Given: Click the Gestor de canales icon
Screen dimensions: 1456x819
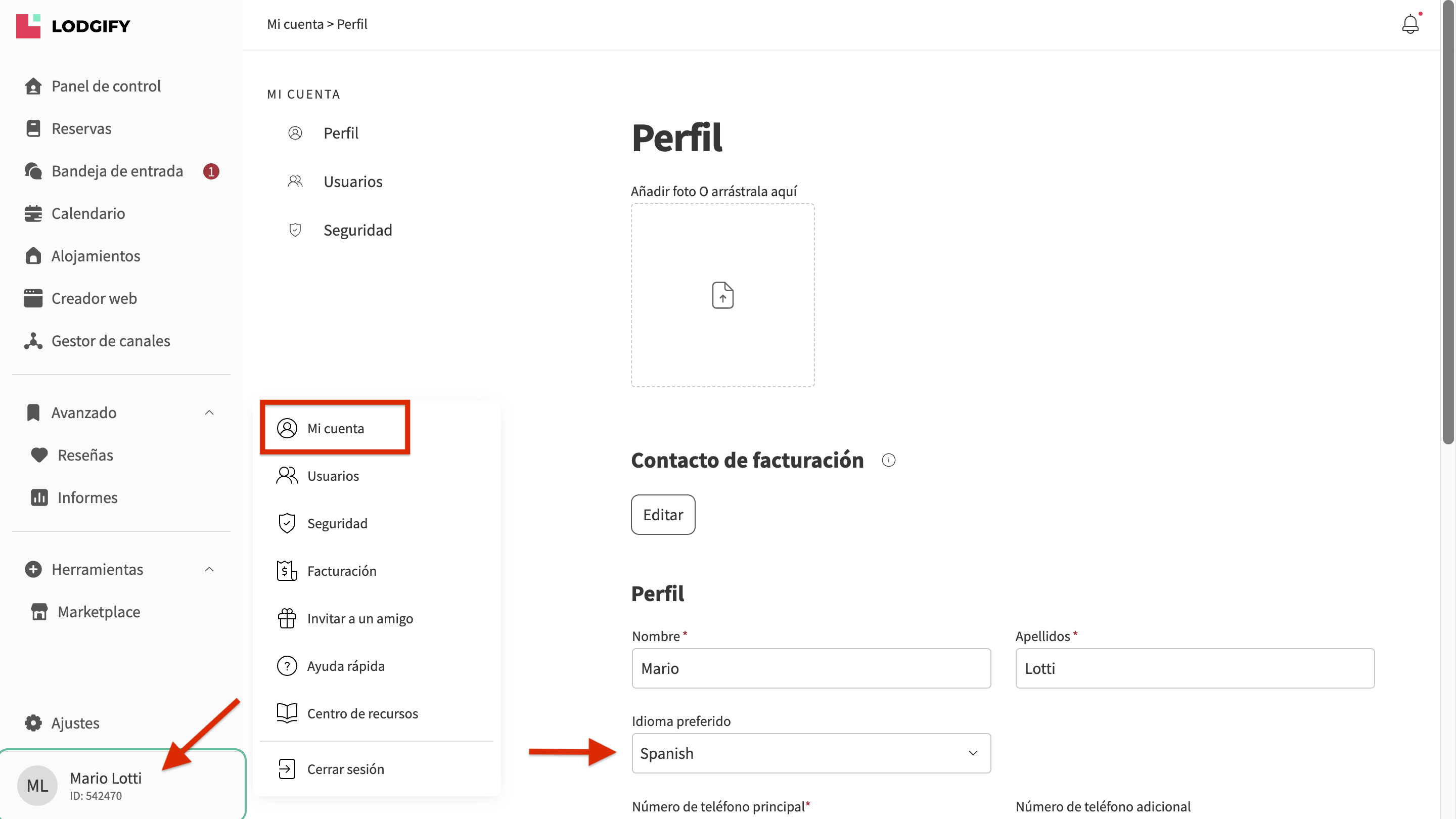Looking at the screenshot, I should [x=33, y=341].
